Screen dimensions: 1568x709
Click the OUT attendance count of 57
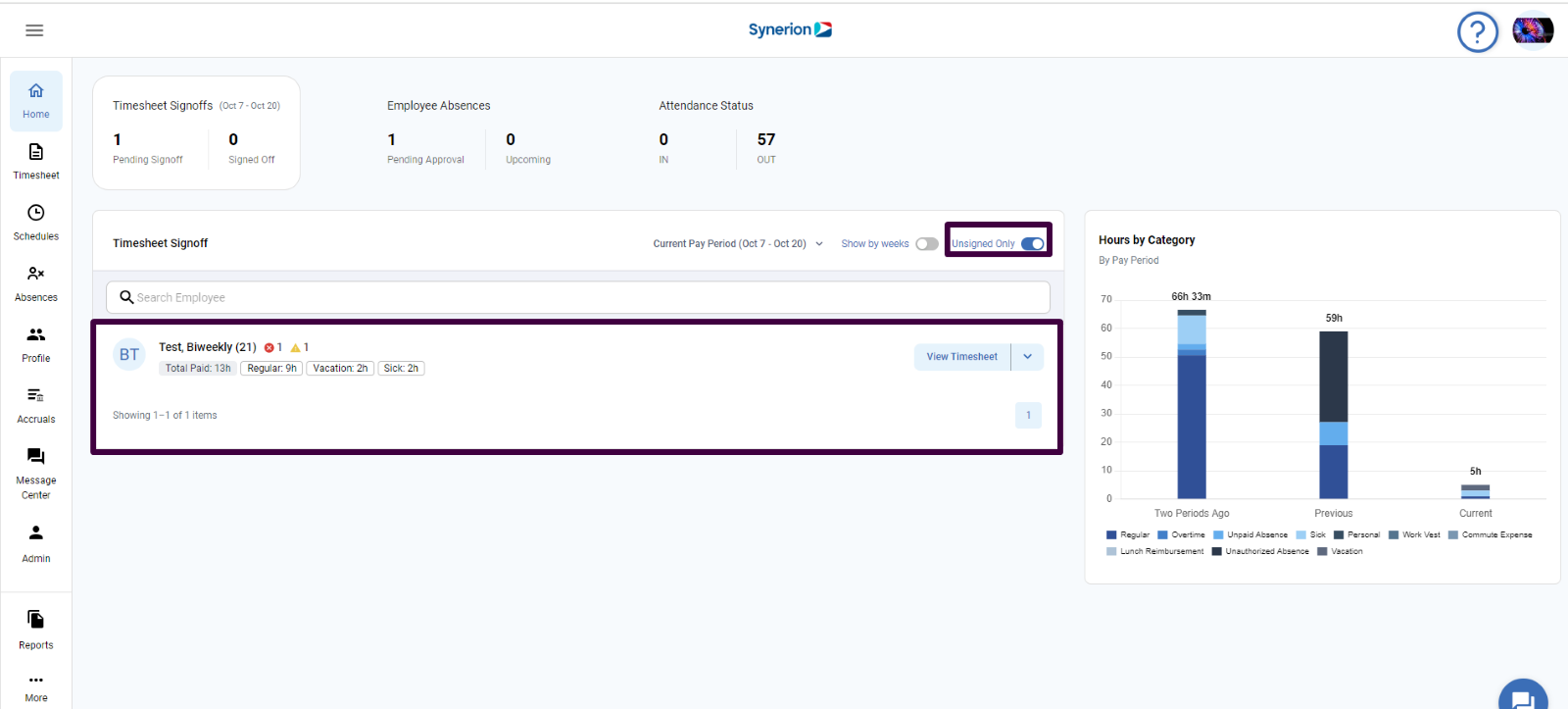(x=766, y=139)
